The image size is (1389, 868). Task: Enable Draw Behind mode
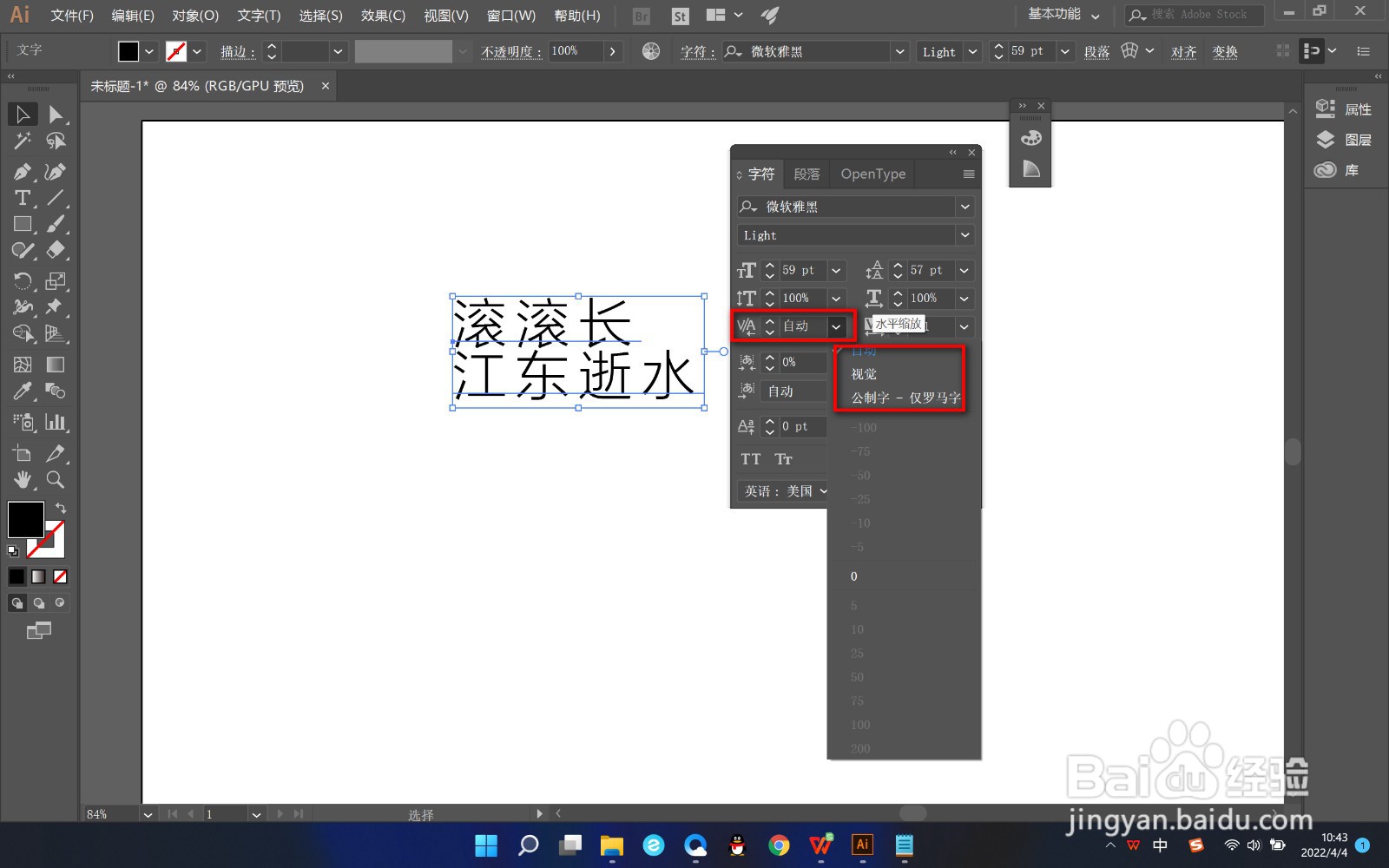[38, 602]
